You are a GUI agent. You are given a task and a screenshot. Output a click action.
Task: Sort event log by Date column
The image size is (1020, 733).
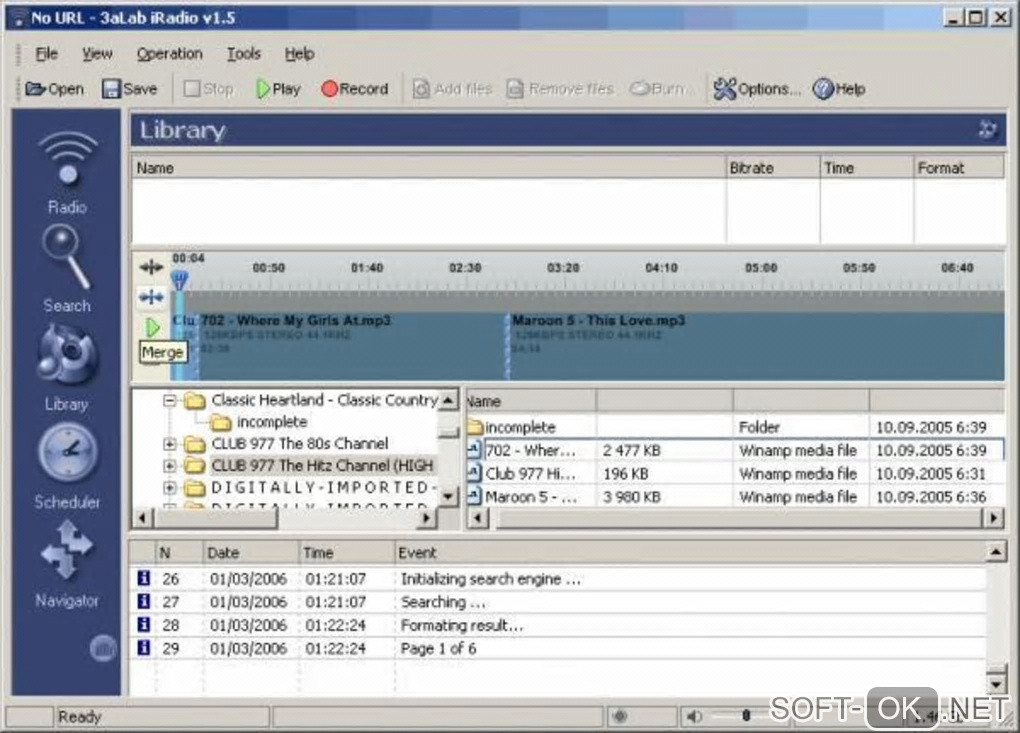[x=250, y=553]
